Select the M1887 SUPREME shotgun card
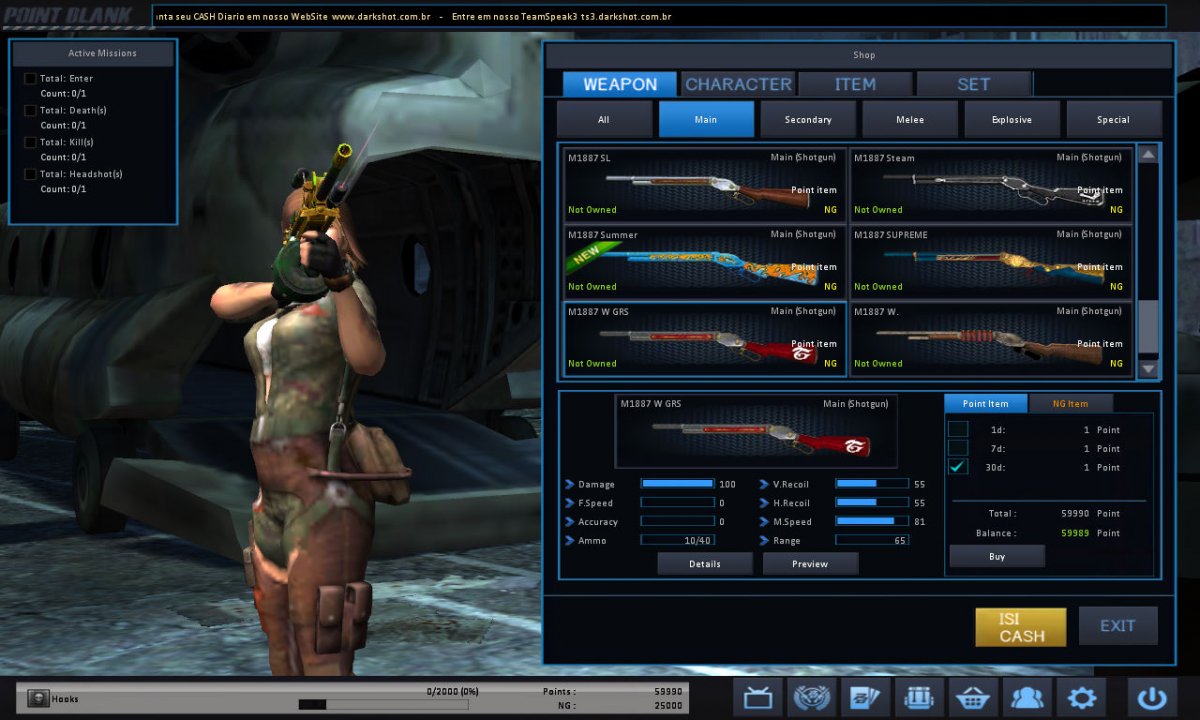This screenshot has width=1200, height=720. 991,261
